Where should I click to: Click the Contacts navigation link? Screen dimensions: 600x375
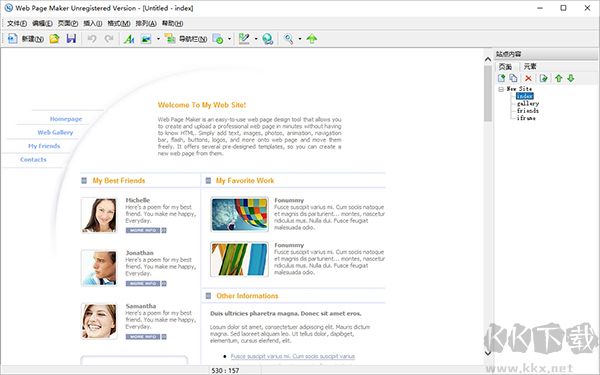[x=33, y=160]
